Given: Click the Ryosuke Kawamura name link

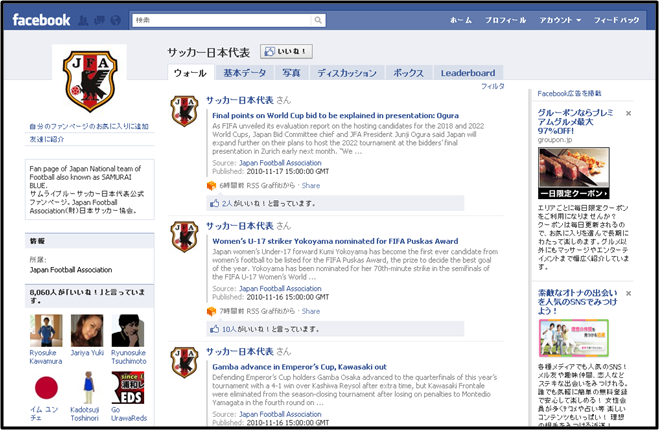Looking at the screenshot, I should tap(46, 357).
